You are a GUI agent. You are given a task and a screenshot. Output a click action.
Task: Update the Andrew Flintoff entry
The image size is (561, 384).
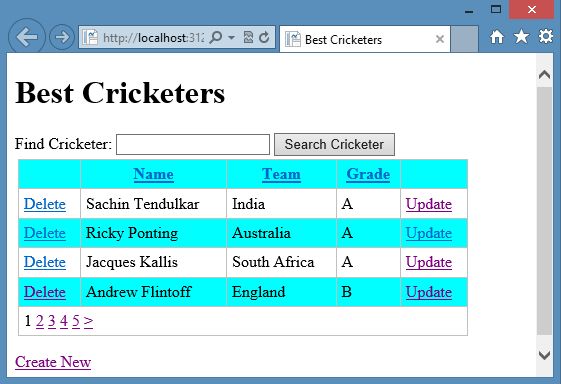tap(429, 292)
